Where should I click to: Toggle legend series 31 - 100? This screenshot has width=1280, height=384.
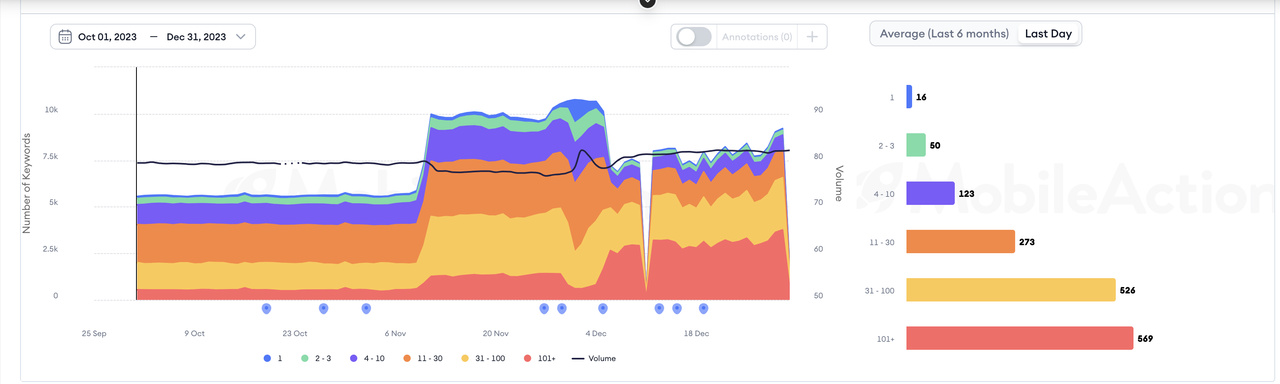click(x=484, y=358)
